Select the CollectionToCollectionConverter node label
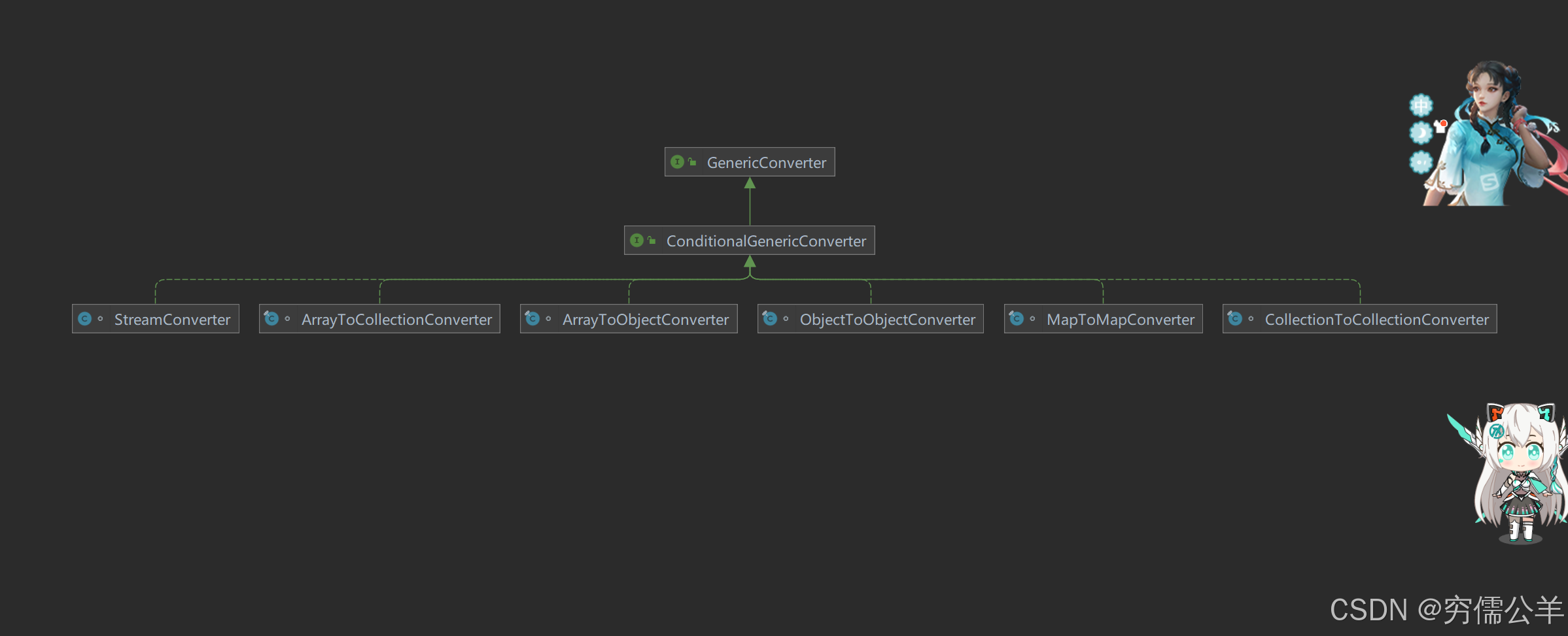The height and width of the screenshot is (636, 1568). (x=1376, y=319)
